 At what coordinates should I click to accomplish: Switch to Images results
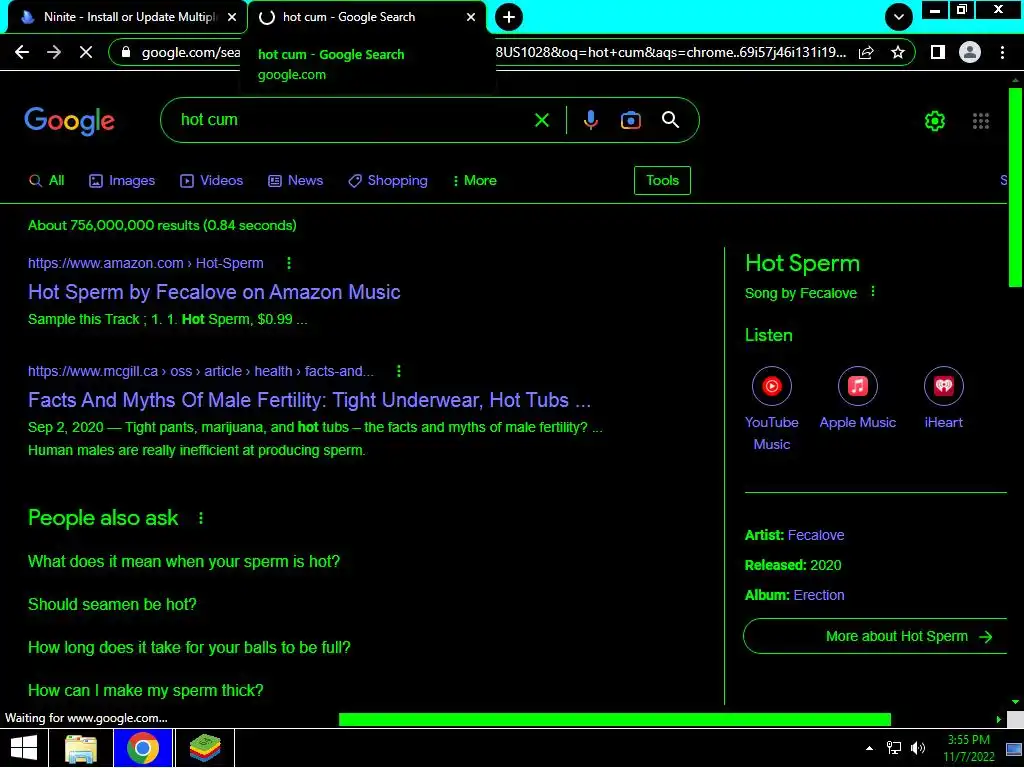click(x=122, y=181)
